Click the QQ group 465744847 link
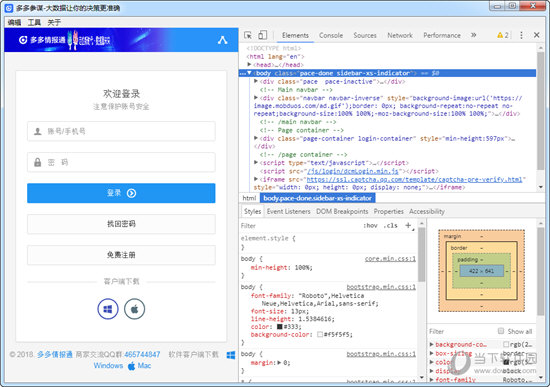Image resolution: width=550 pixels, height=387 pixels. 142,354
